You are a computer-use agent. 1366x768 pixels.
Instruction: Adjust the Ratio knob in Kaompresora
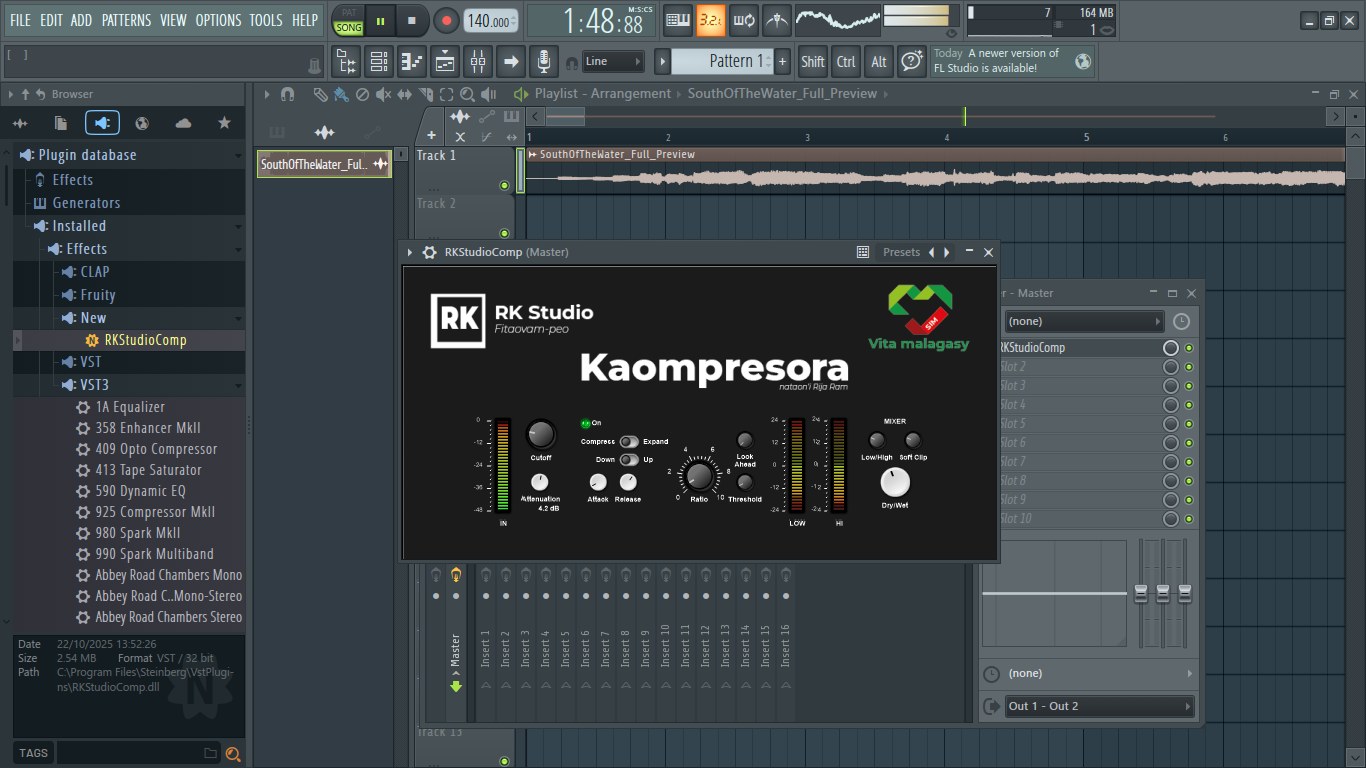coord(700,476)
